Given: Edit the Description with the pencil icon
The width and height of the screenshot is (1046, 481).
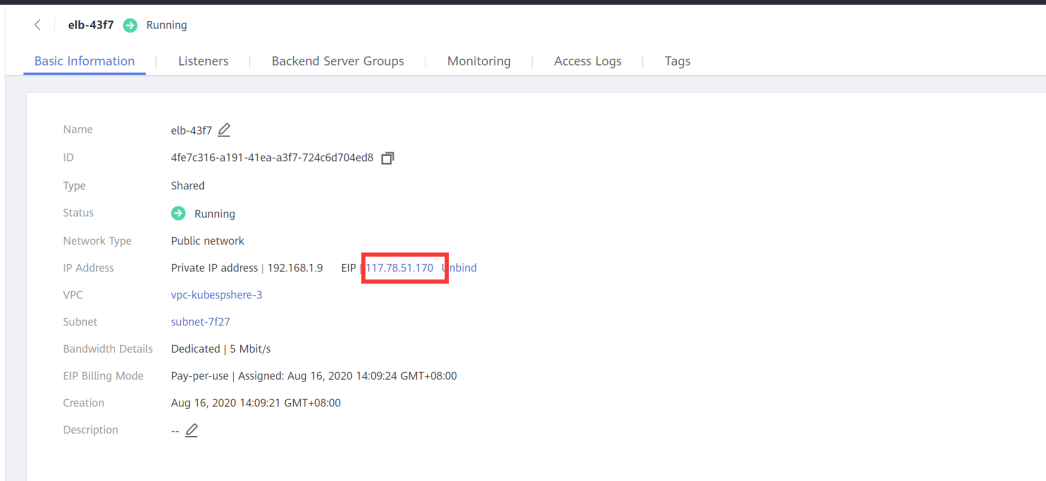Looking at the screenshot, I should coord(191,430).
